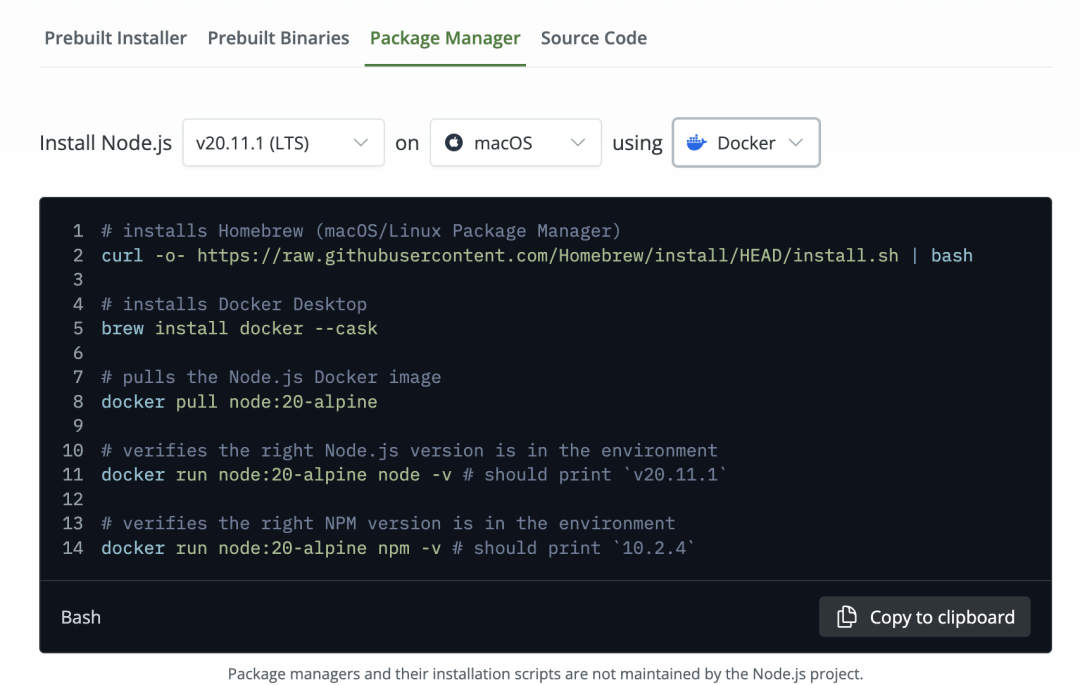Click the 'verifies the right Node.js version' comment

click(x=409, y=450)
